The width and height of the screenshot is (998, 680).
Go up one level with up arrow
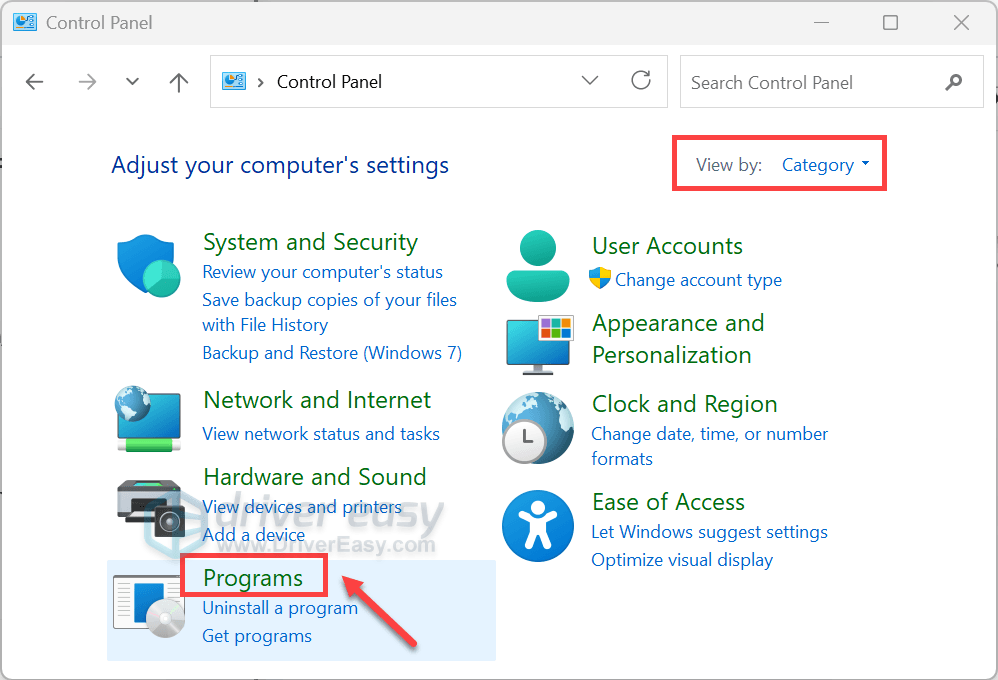(x=179, y=82)
